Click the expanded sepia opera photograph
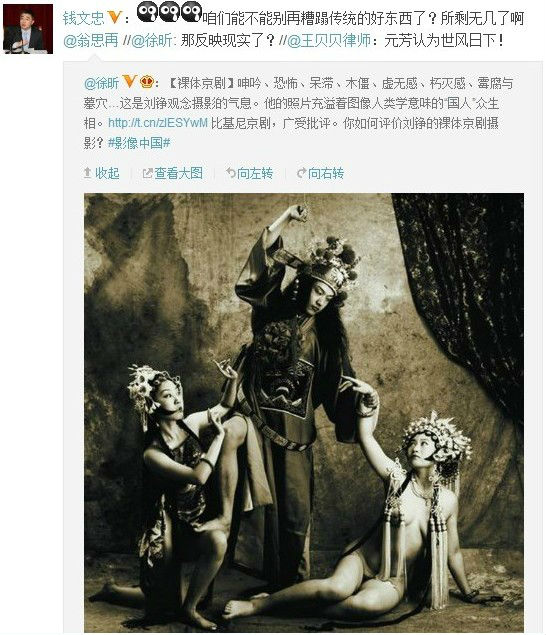Viewport: 546px width, 635px height. click(304, 413)
